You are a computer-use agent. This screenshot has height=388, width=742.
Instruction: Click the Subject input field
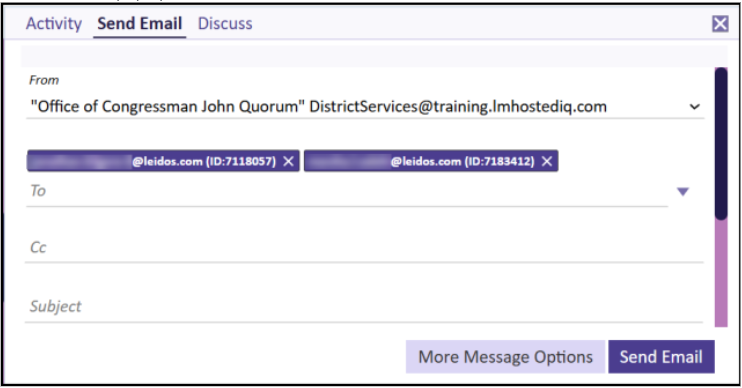(x=364, y=307)
